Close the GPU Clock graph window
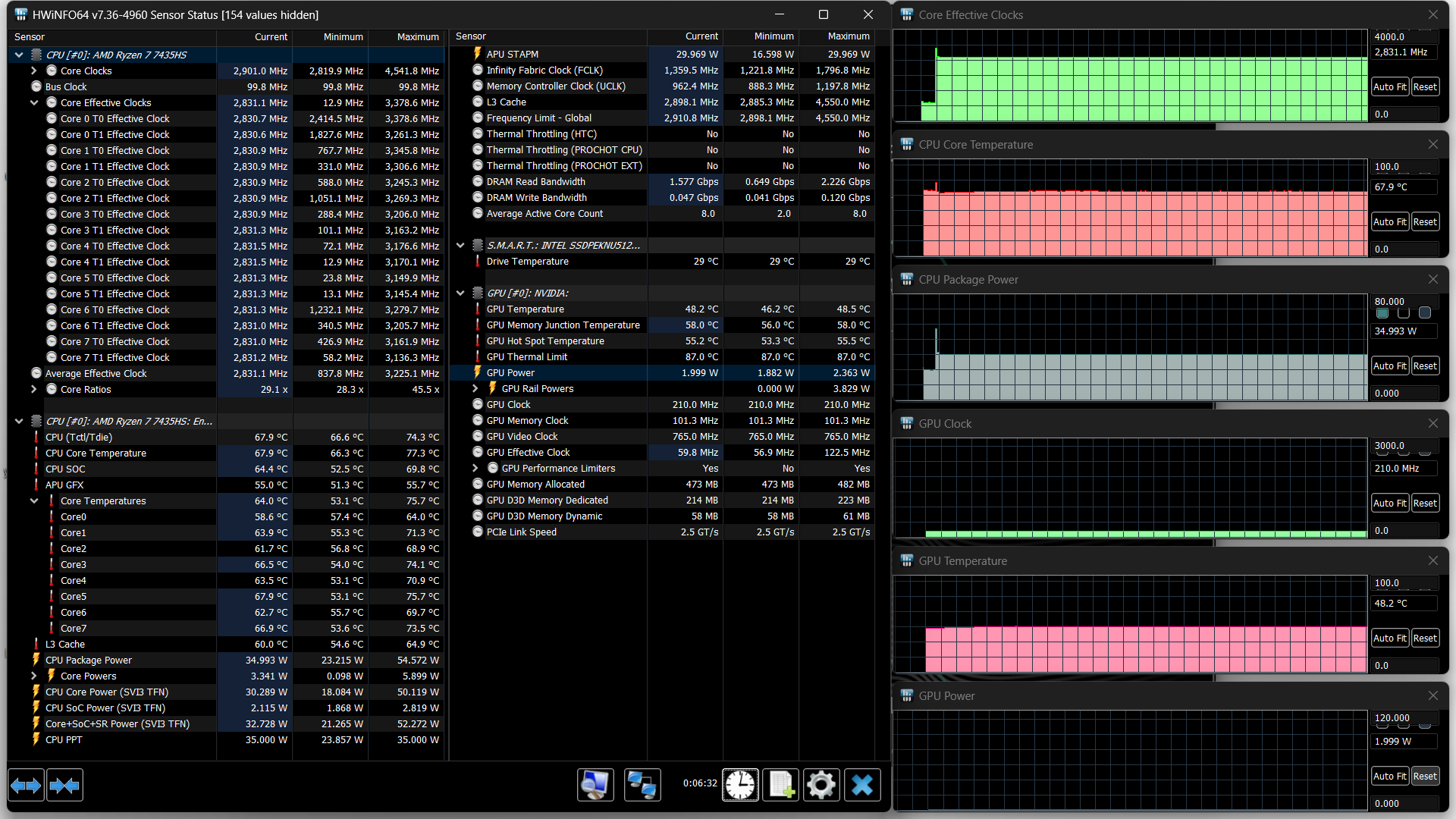The height and width of the screenshot is (819, 1456). point(1432,423)
